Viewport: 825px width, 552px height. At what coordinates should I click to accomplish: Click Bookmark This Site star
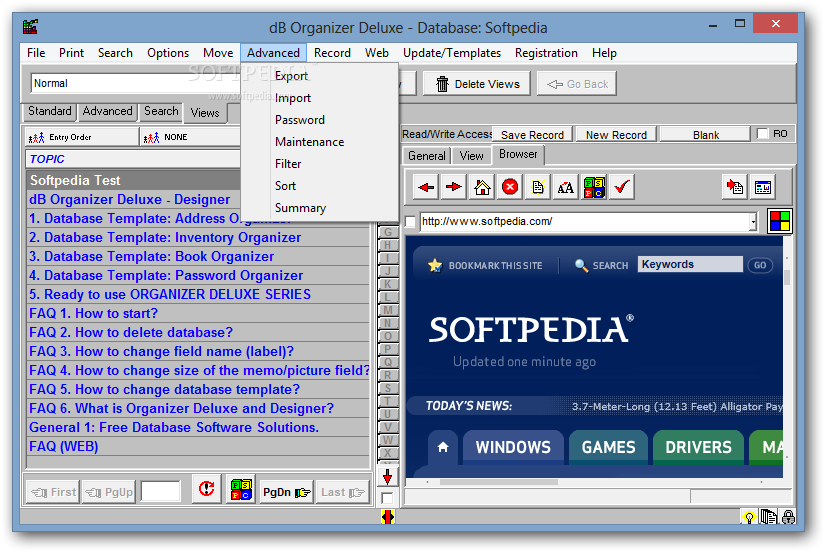(x=435, y=265)
